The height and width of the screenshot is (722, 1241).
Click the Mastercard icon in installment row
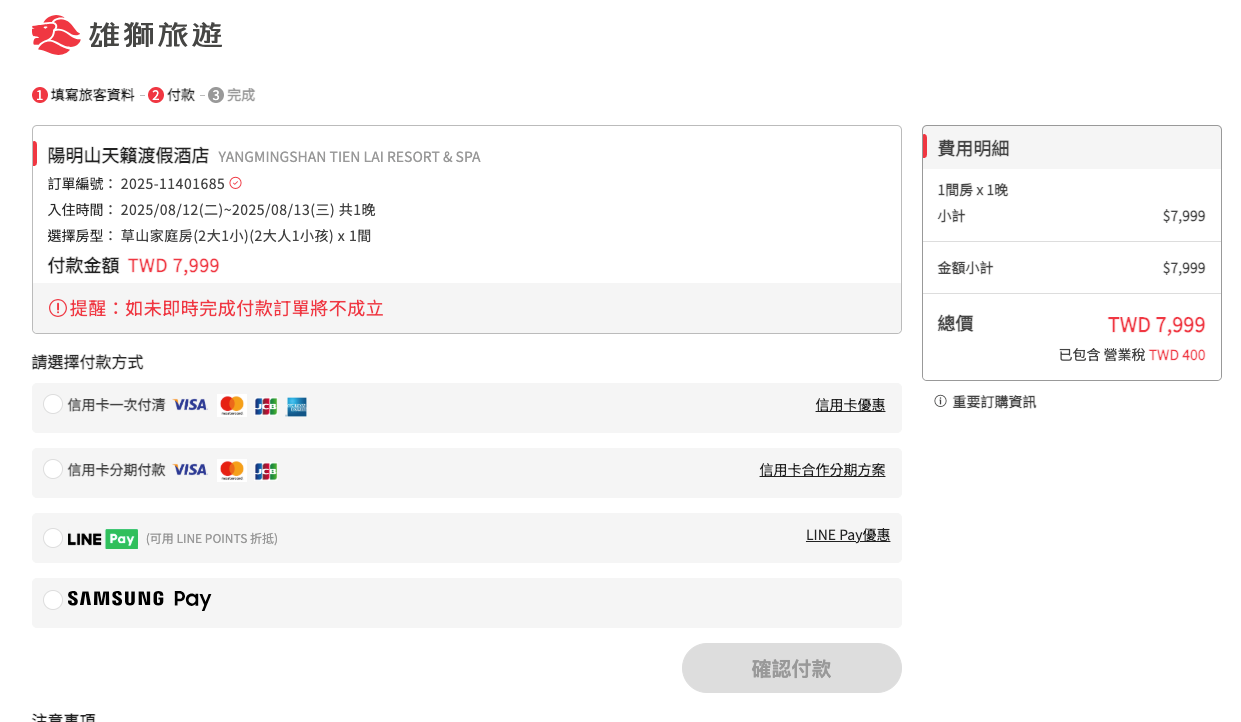point(232,470)
